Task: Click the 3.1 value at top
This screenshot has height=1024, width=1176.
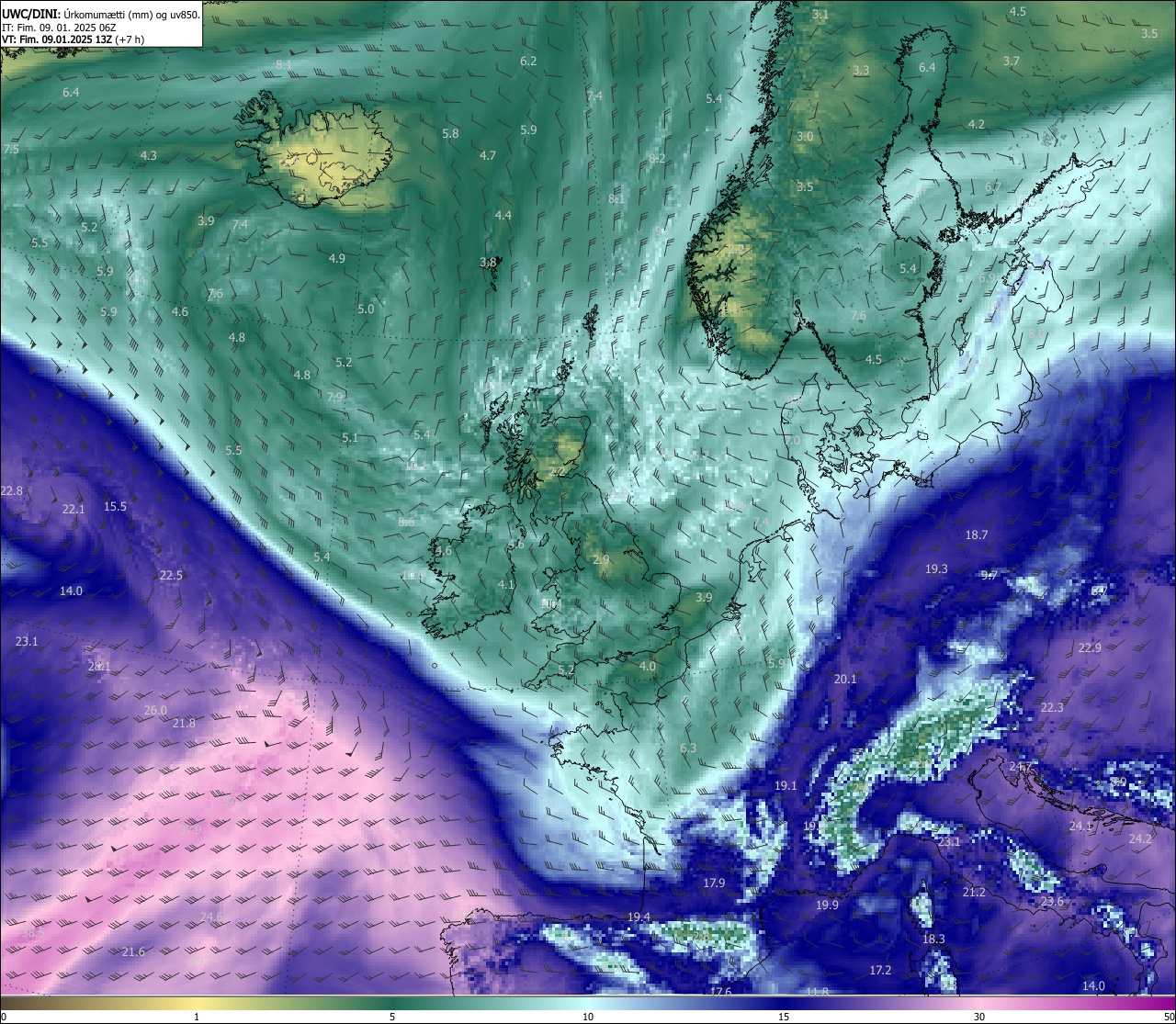Action: 820,15
